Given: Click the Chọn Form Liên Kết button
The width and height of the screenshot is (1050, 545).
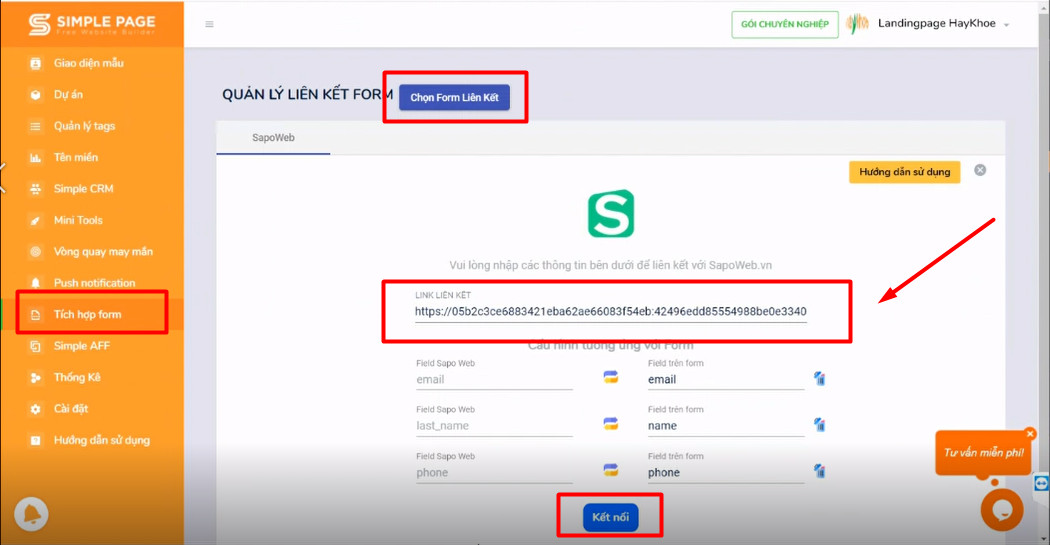Looking at the screenshot, I should (x=455, y=97).
